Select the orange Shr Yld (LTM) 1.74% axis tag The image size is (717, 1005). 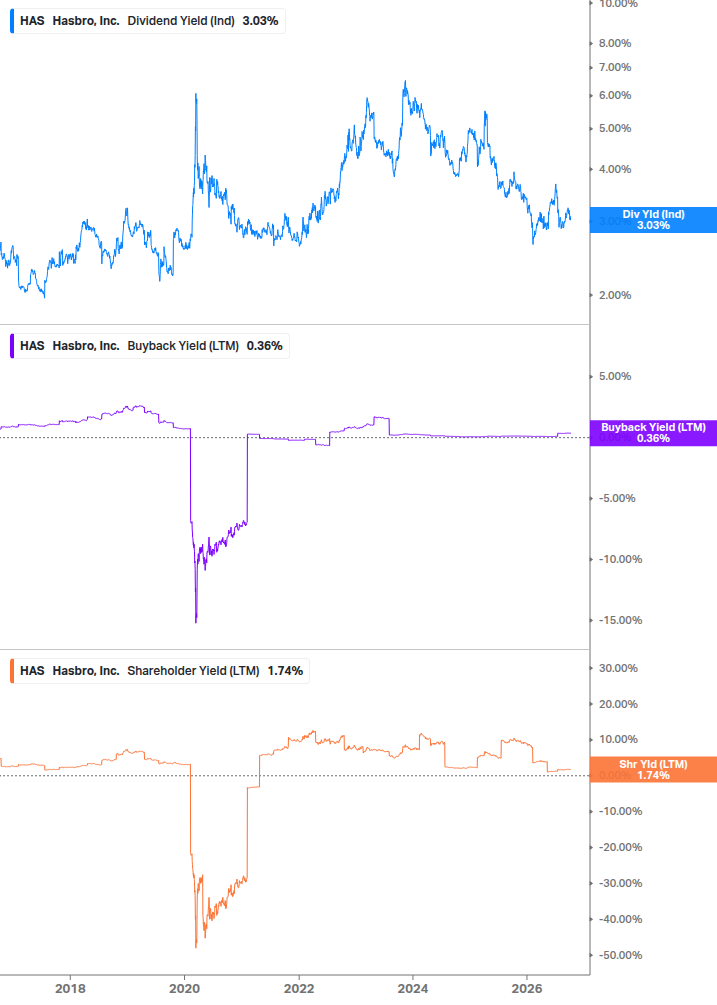(653, 770)
